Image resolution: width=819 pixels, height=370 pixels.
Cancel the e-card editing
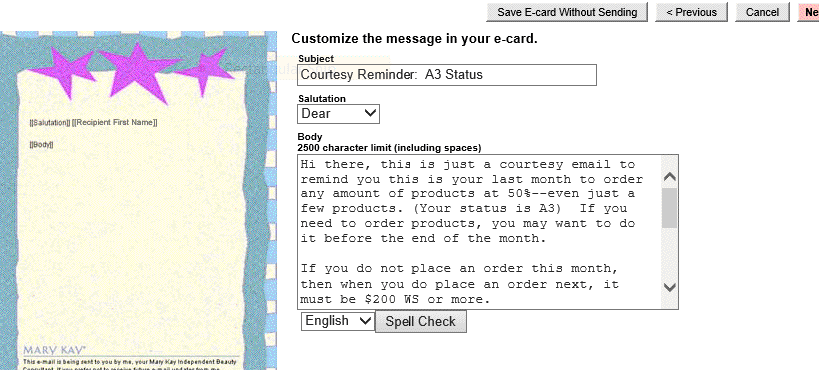tap(762, 12)
